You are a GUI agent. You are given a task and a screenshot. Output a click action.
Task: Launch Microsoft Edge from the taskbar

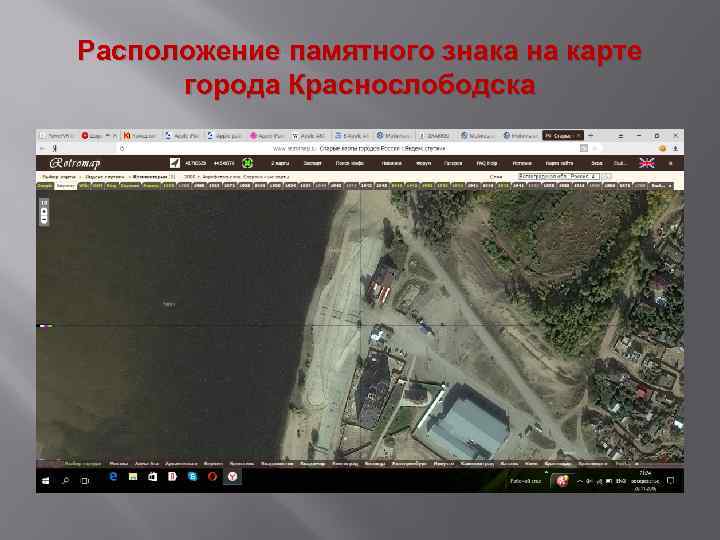pos(113,477)
